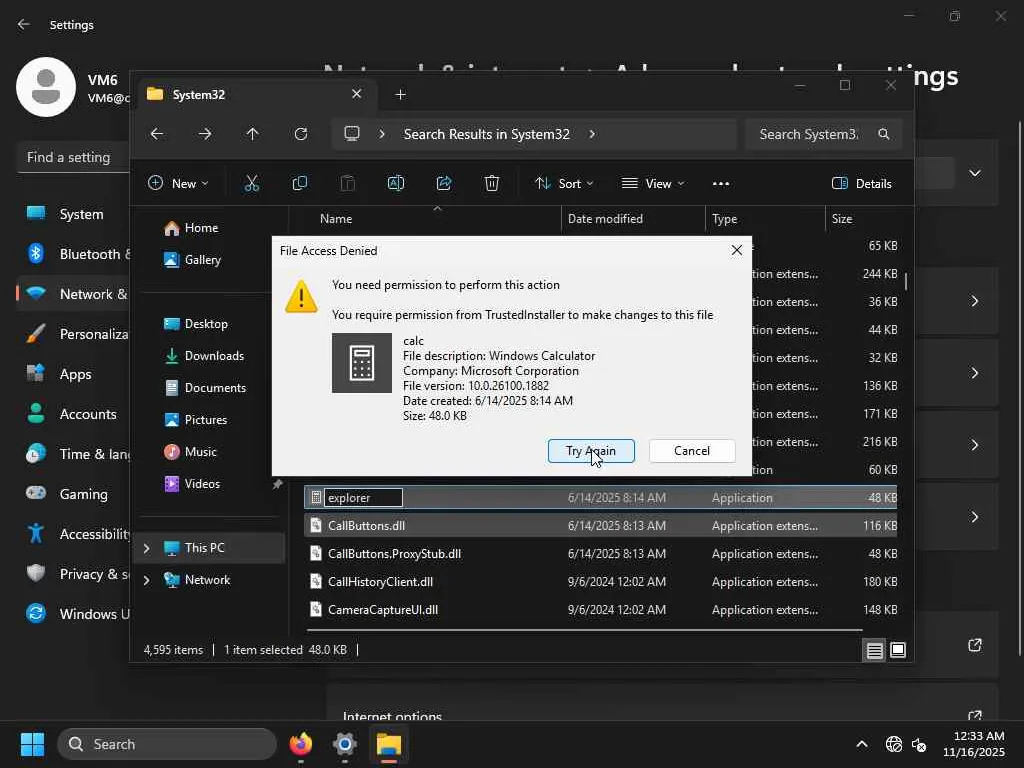Click the explorer rename text field
The height and width of the screenshot is (768, 1024).
coord(363,498)
